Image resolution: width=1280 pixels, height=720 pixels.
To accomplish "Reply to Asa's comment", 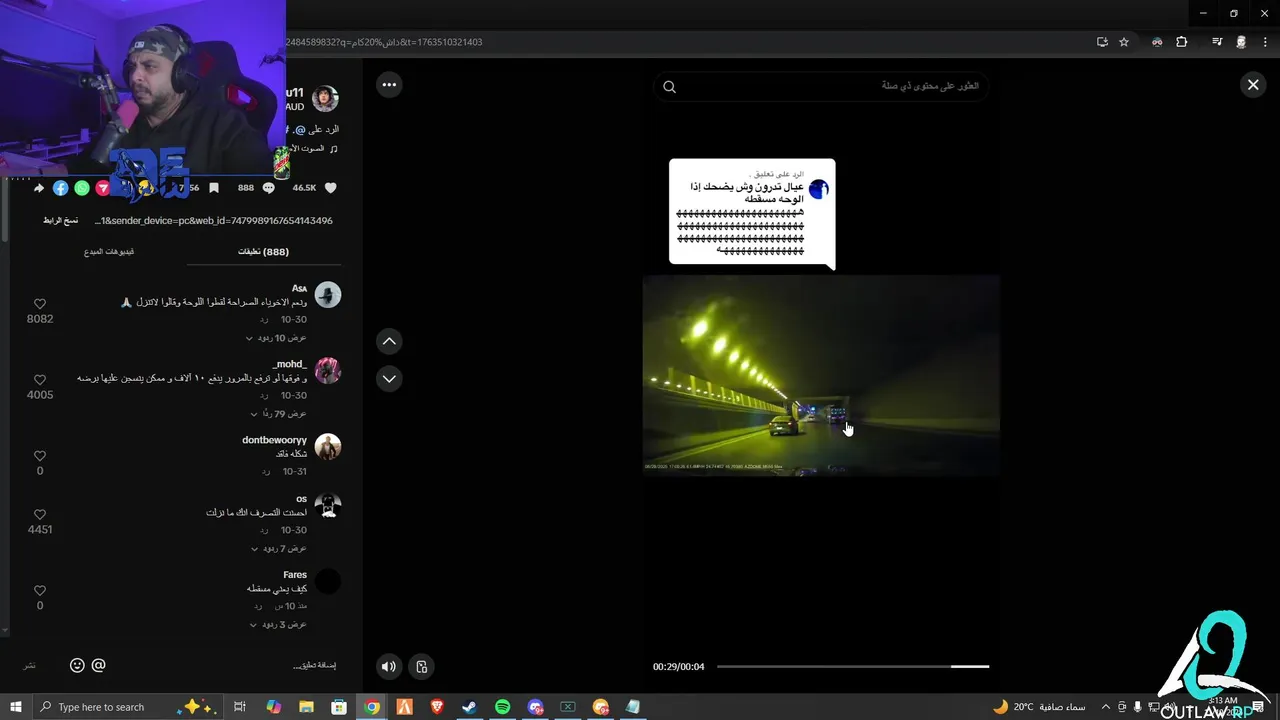I will tap(265, 320).
